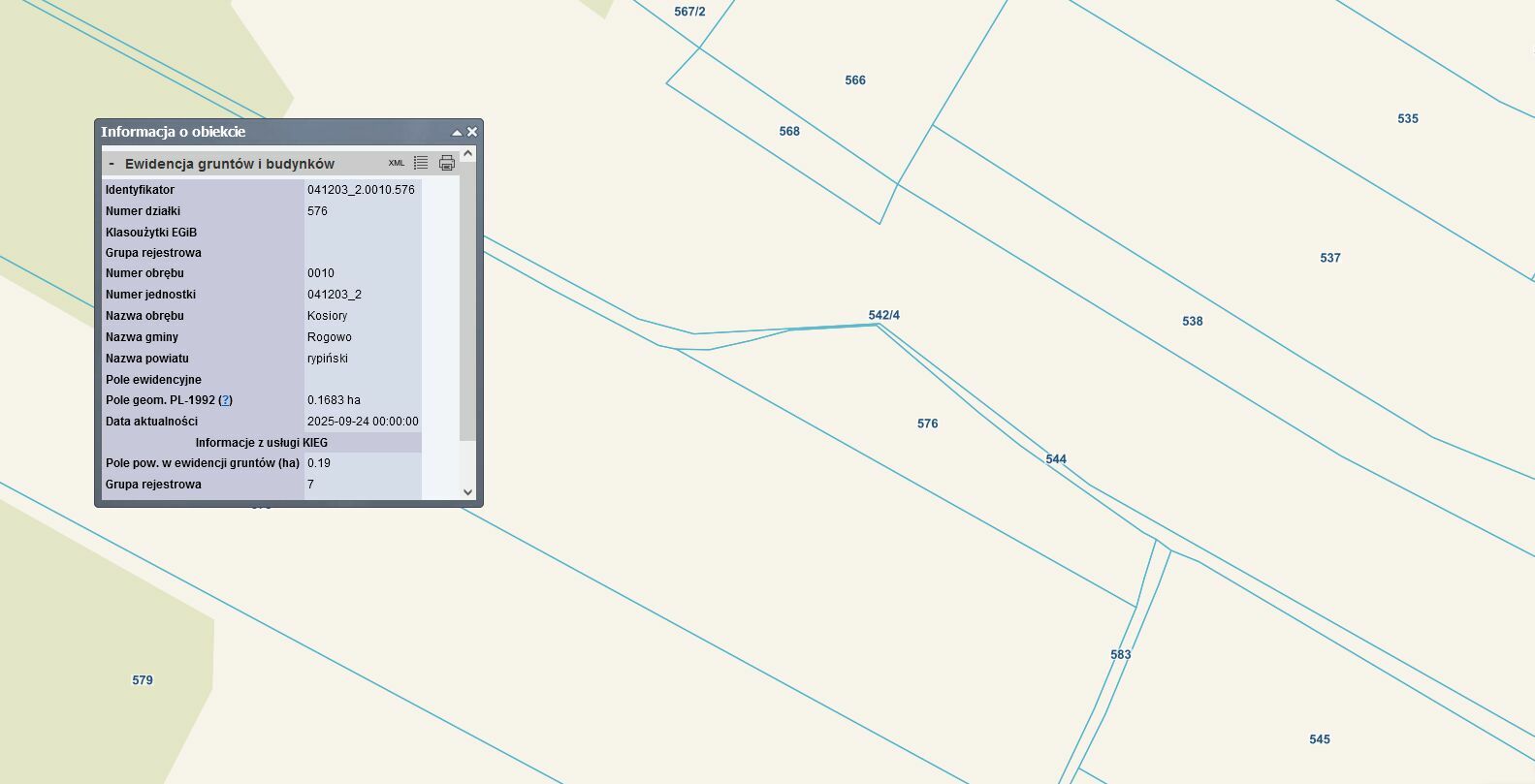Viewport: 1535px width, 784px height.
Task: Click parcel label 583 on the map
Action: (x=1121, y=655)
